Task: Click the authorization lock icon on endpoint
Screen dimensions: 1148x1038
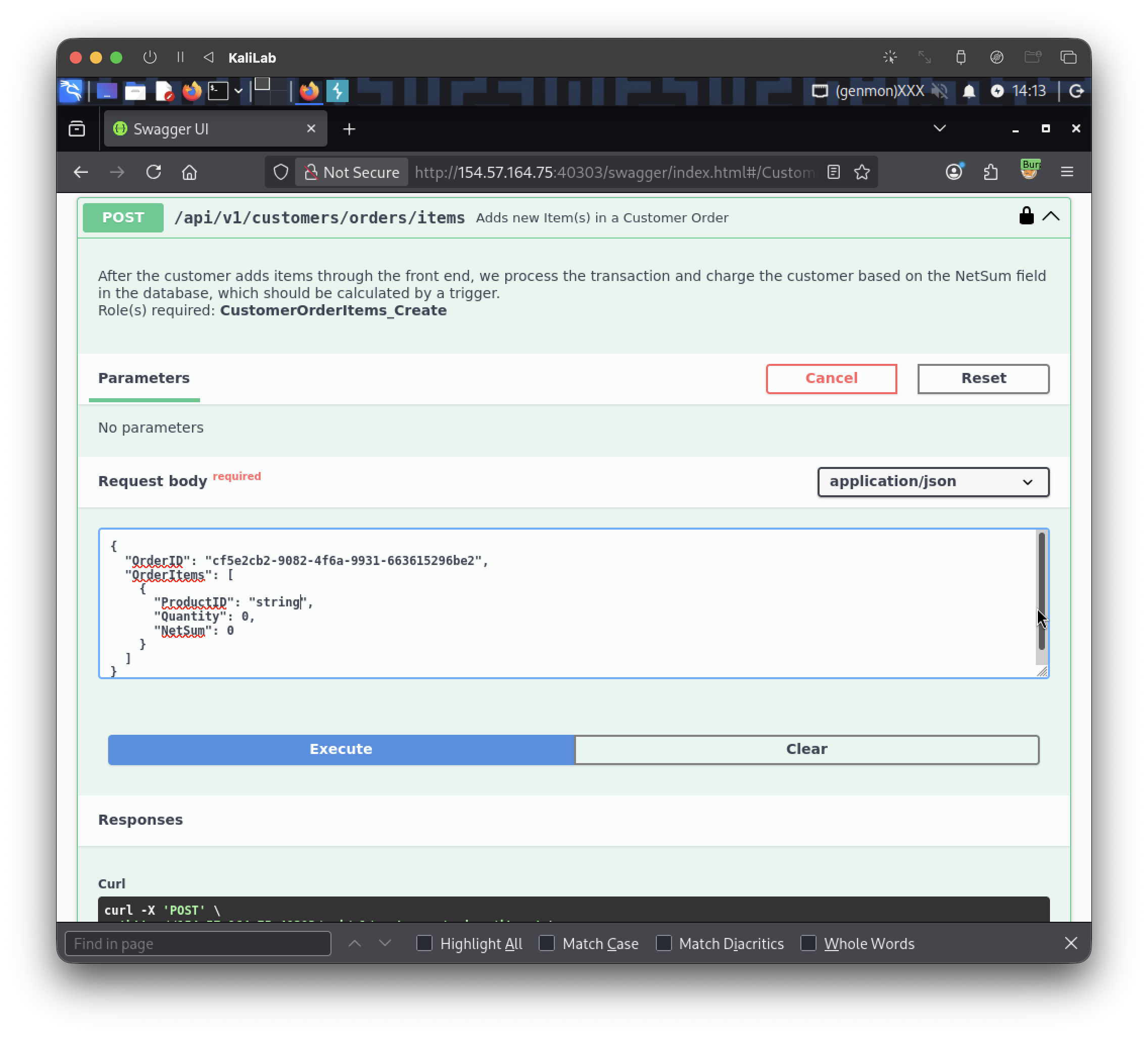Action: click(x=1026, y=216)
